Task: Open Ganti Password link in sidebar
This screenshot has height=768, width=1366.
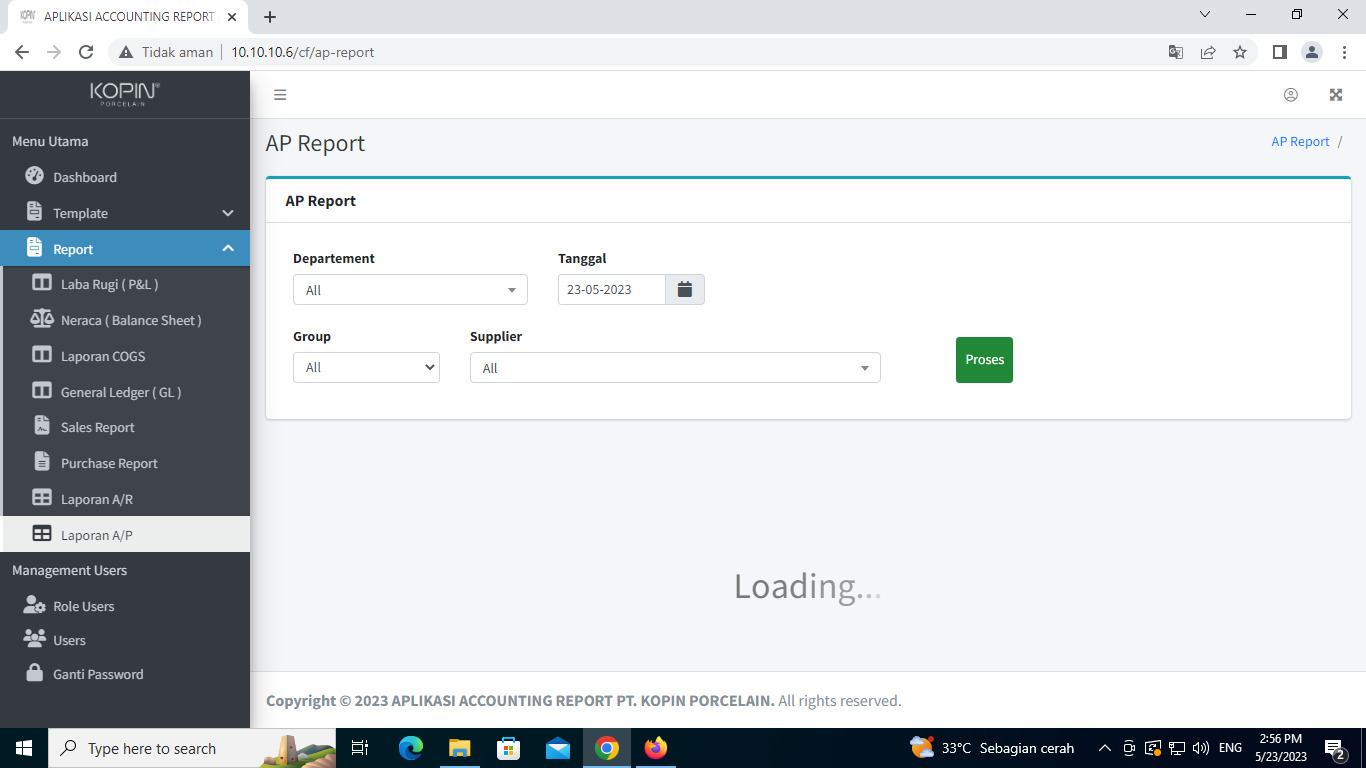Action: (x=125, y=674)
